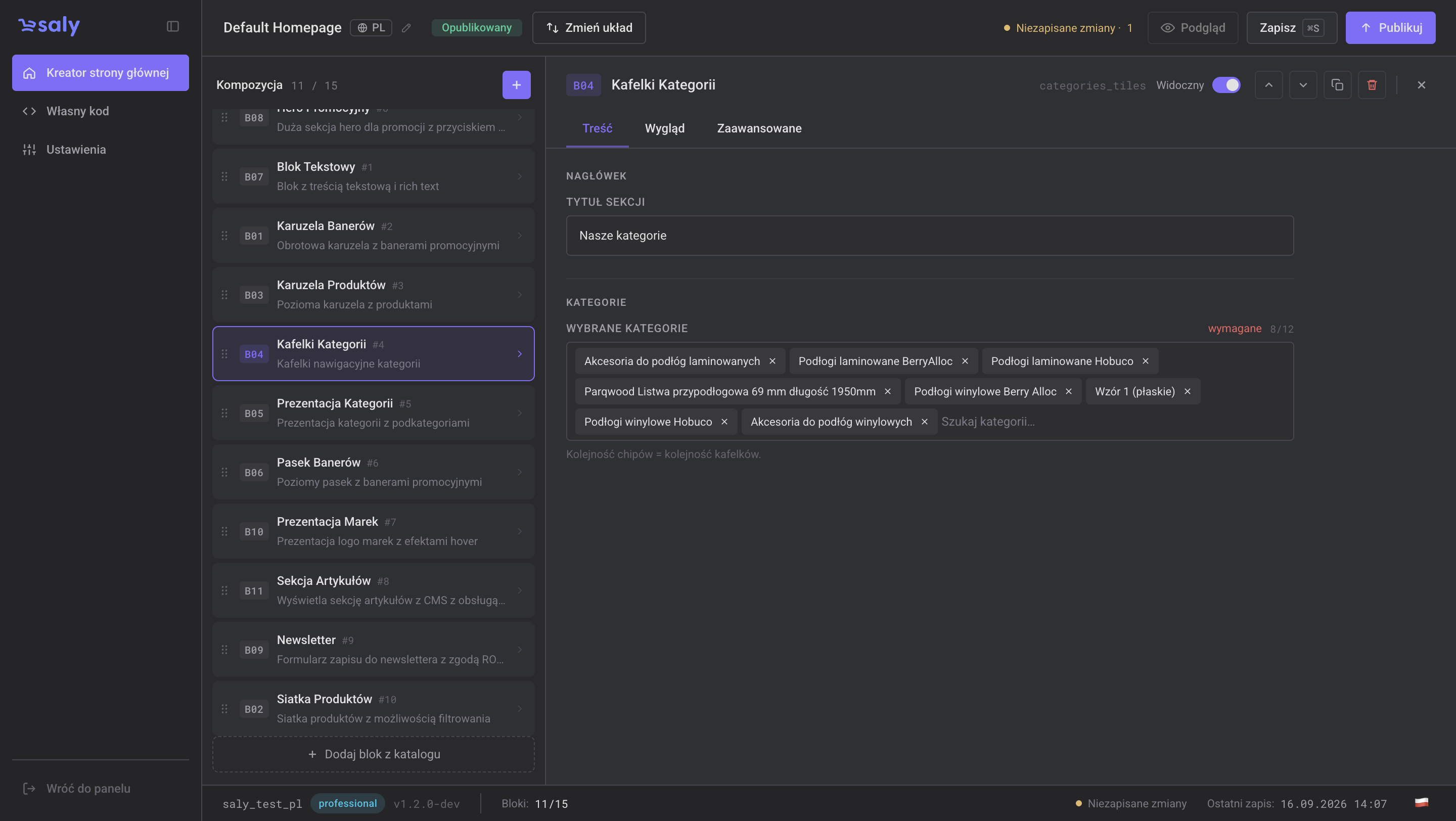
Task: Click Dodaj blok z katalogu
Action: 373,754
